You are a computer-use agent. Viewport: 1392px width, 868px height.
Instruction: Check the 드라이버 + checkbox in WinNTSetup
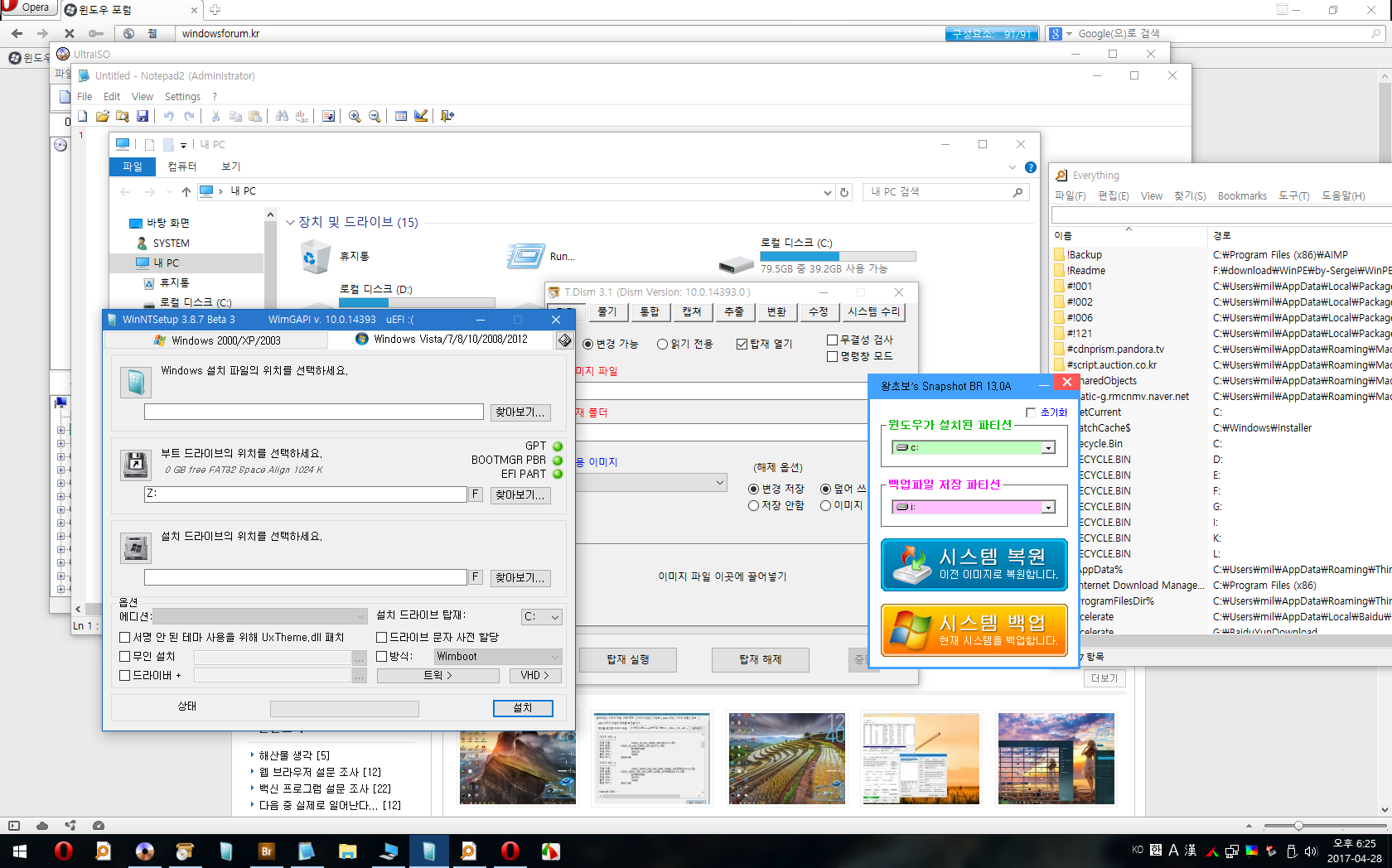[125, 676]
